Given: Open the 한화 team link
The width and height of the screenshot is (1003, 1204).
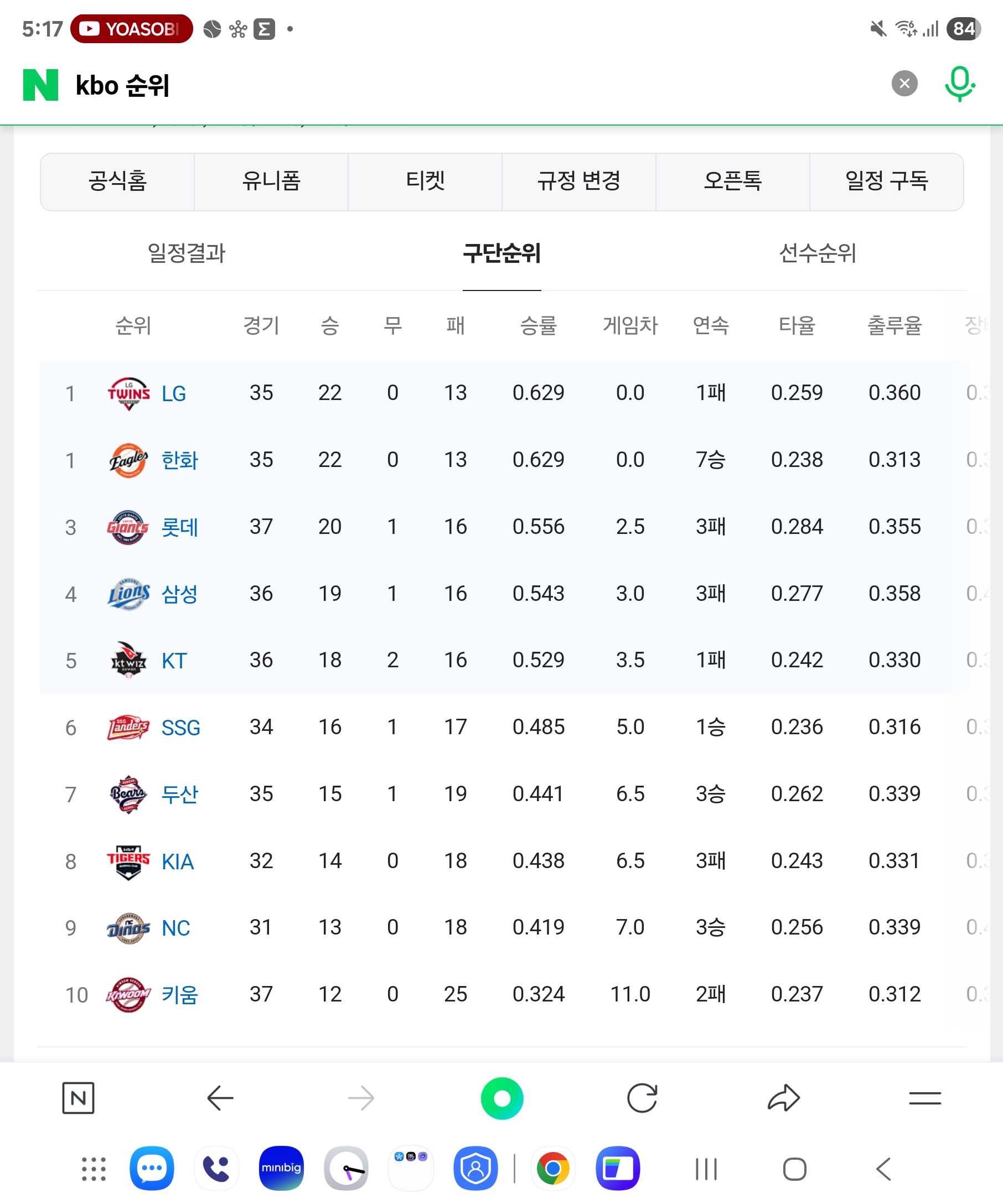Looking at the screenshot, I should [179, 460].
